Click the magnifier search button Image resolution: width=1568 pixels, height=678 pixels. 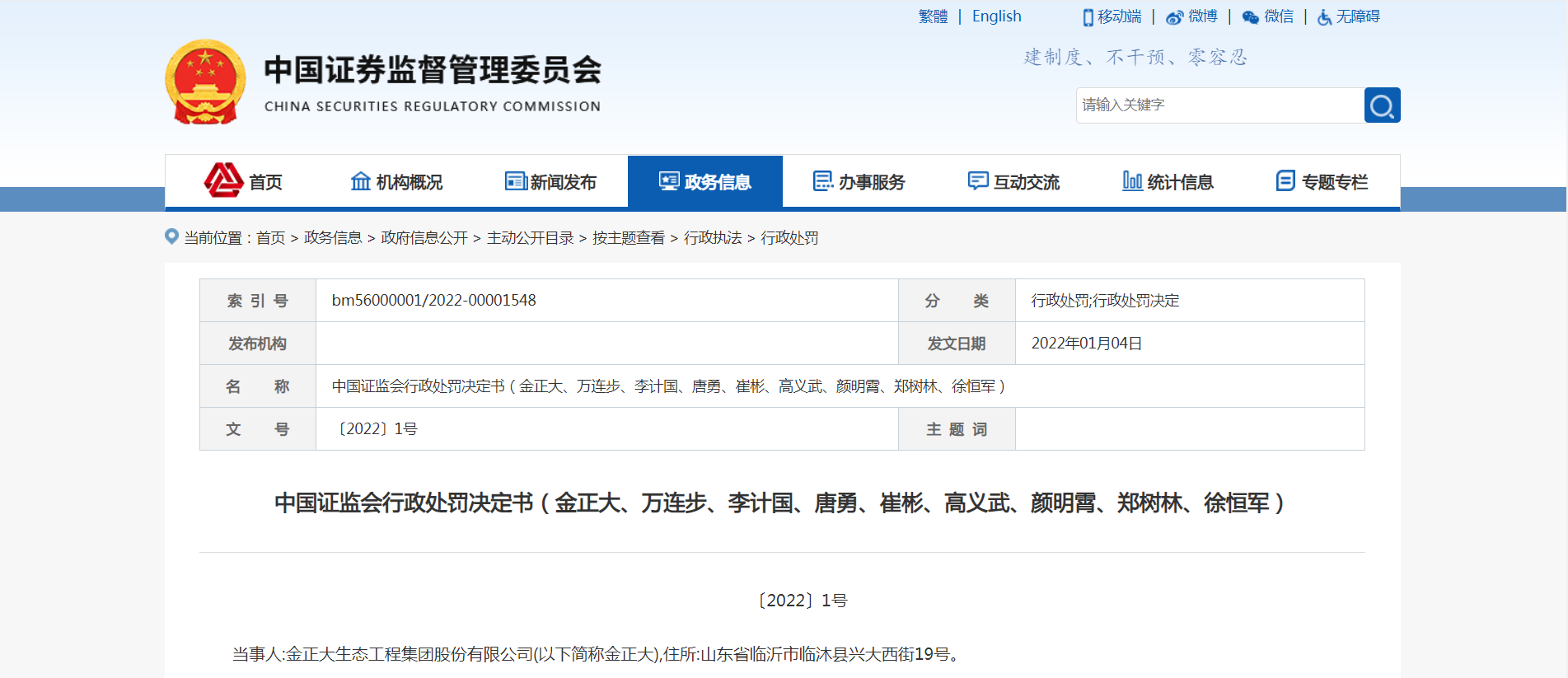[1382, 105]
